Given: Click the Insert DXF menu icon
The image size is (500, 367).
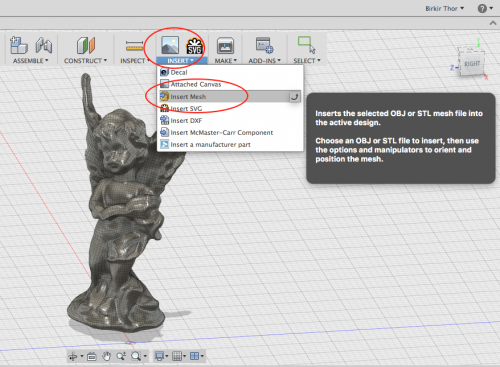Looking at the screenshot, I should (164, 120).
